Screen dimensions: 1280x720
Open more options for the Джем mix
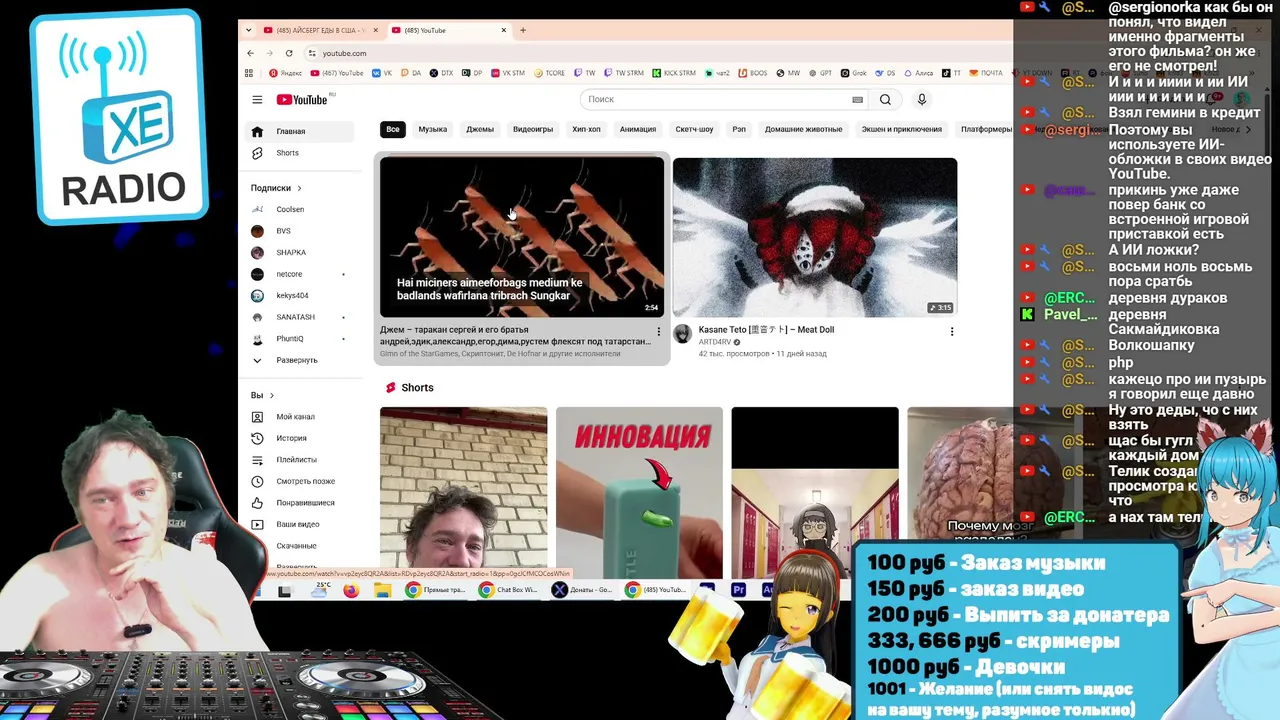pos(658,331)
